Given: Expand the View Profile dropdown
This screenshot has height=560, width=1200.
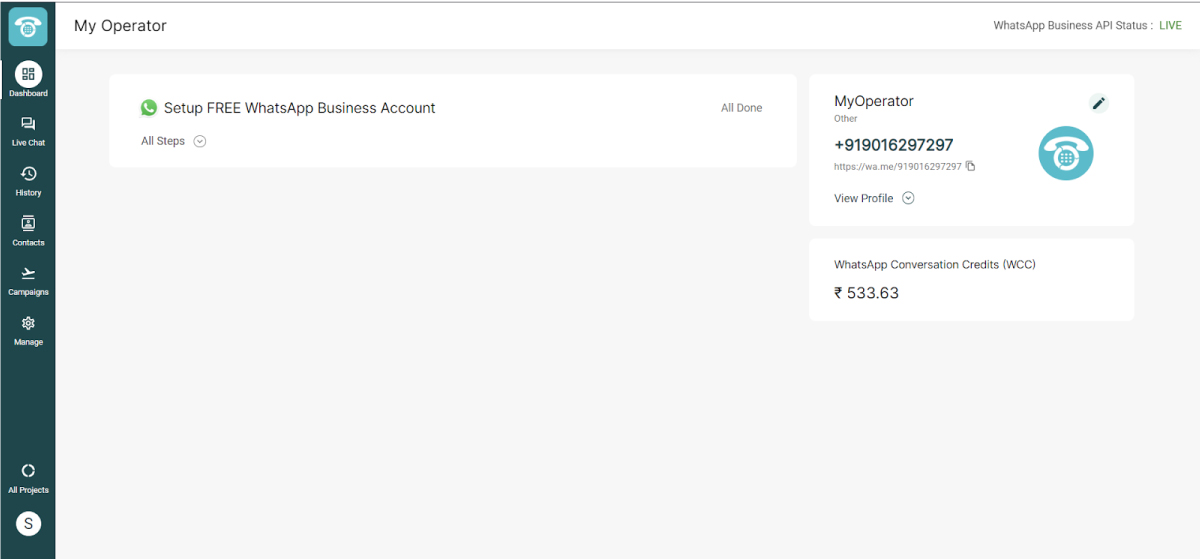Looking at the screenshot, I should (908, 198).
